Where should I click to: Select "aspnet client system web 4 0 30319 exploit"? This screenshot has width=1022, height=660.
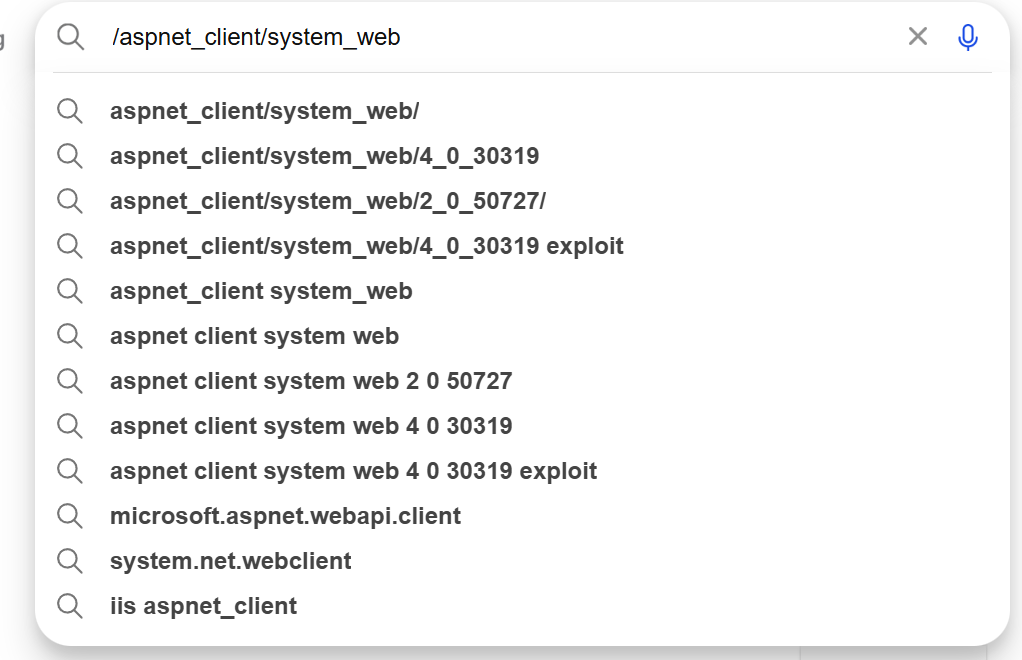[x=353, y=471]
